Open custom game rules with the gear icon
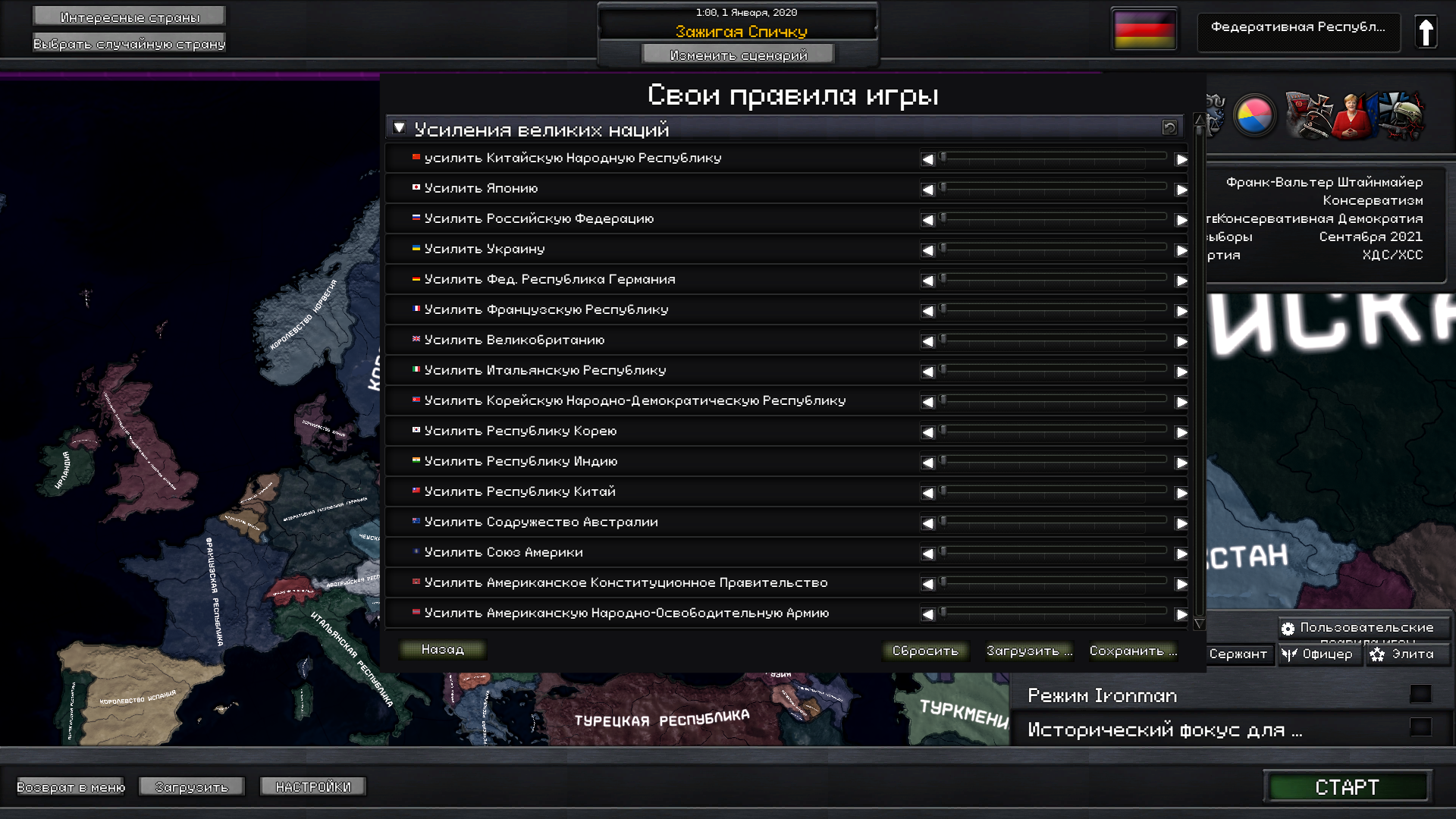1456x819 pixels. point(1288,628)
